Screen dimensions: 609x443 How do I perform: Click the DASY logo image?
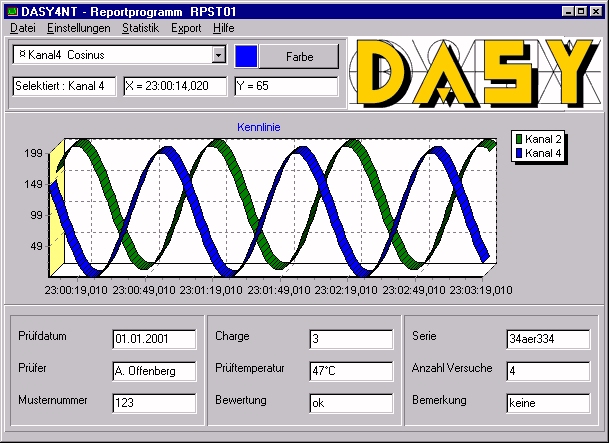[476, 73]
